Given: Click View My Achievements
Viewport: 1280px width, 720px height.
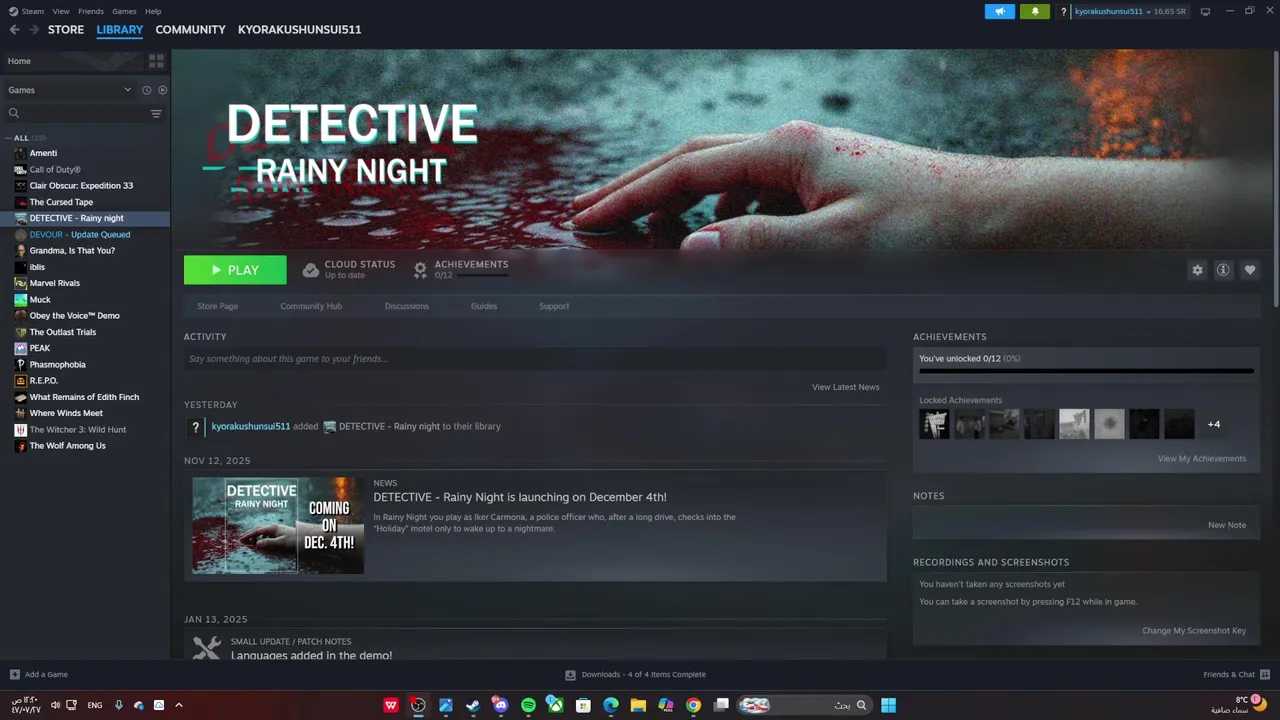Looking at the screenshot, I should 1202,459.
